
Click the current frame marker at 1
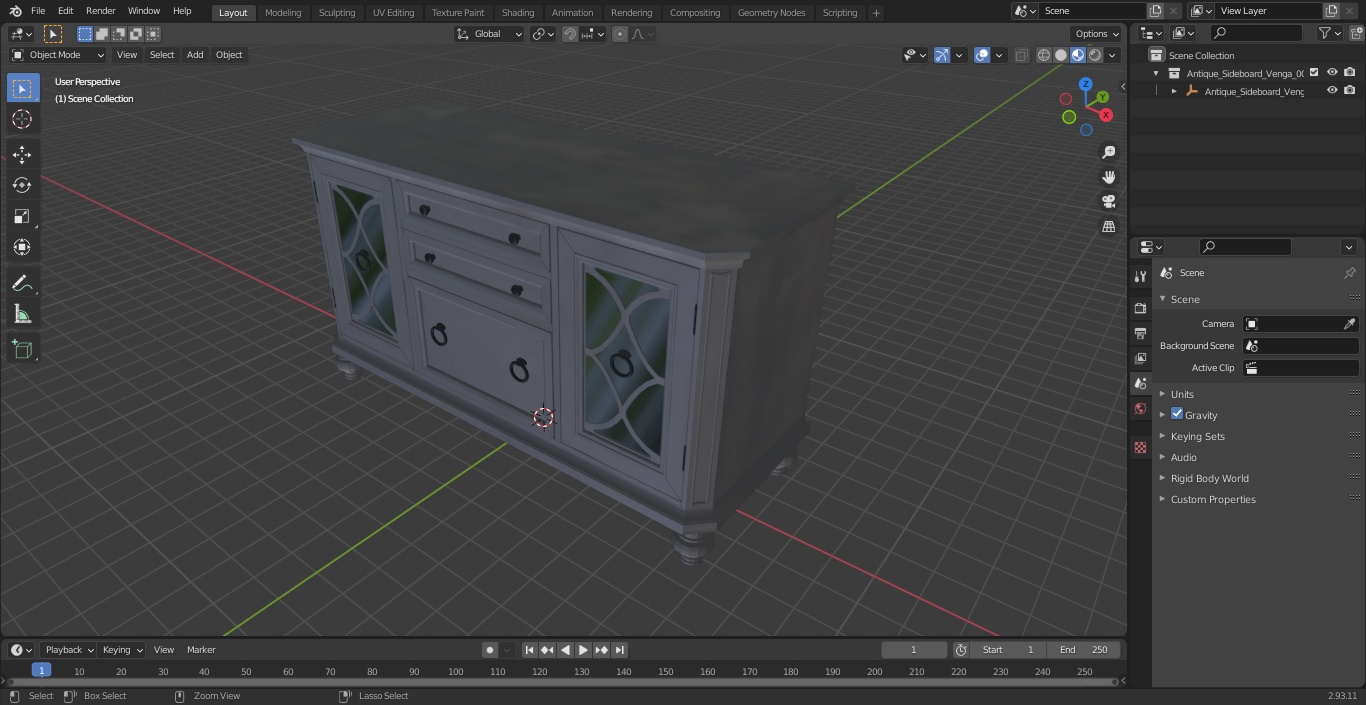41,670
